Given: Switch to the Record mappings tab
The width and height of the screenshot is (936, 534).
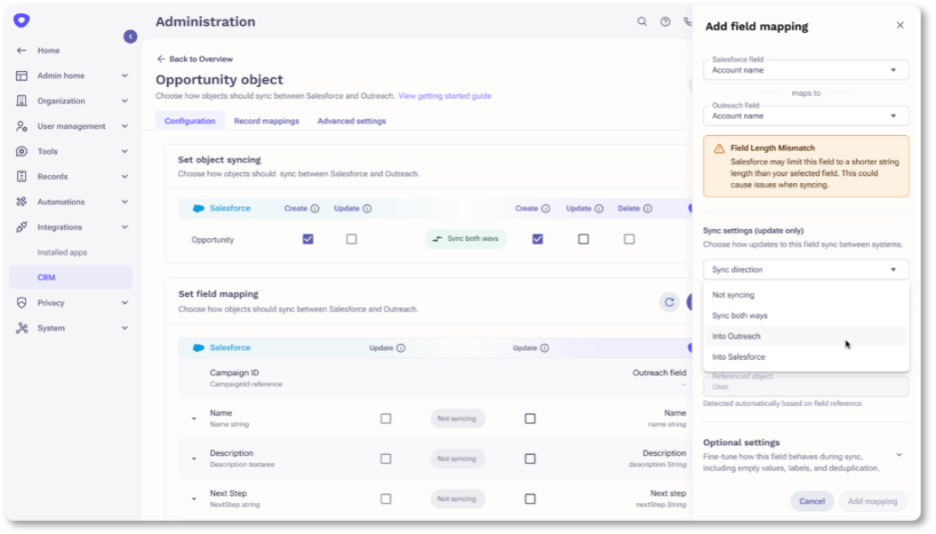Looking at the screenshot, I should click(x=266, y=121).
